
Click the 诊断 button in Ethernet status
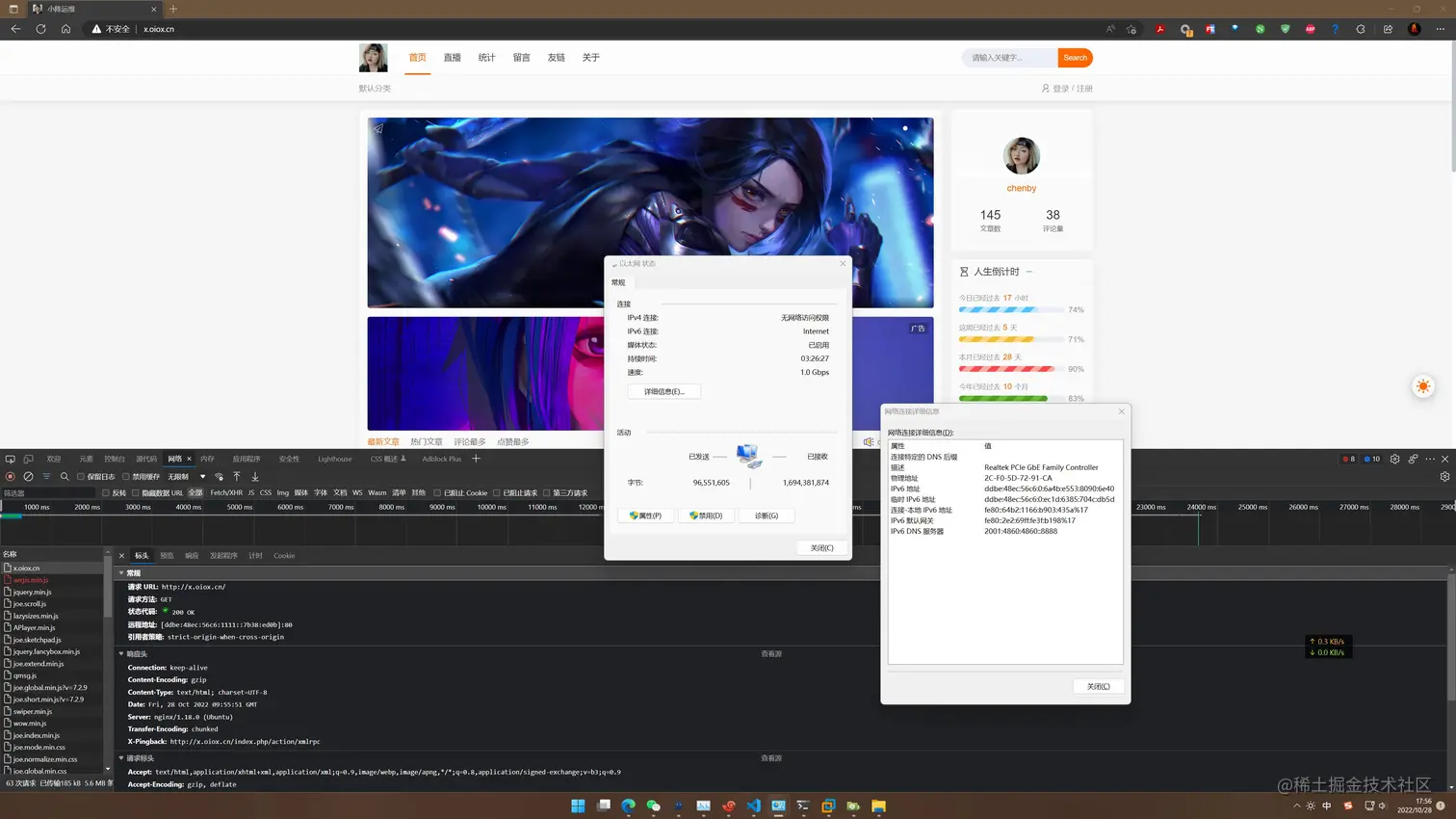[x=767, y=515]
